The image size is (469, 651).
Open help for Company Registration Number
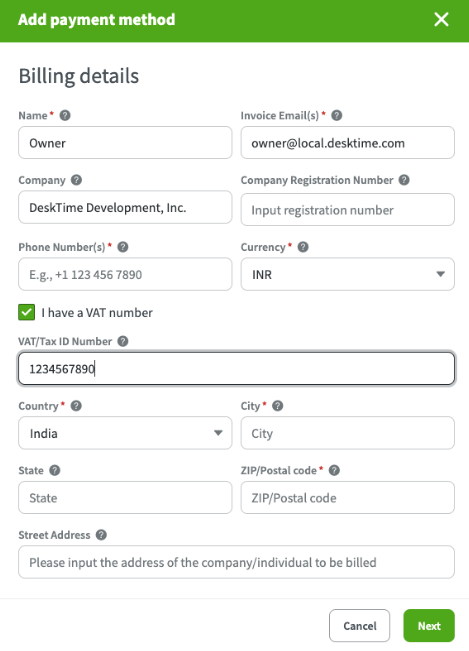coord(404,180)
